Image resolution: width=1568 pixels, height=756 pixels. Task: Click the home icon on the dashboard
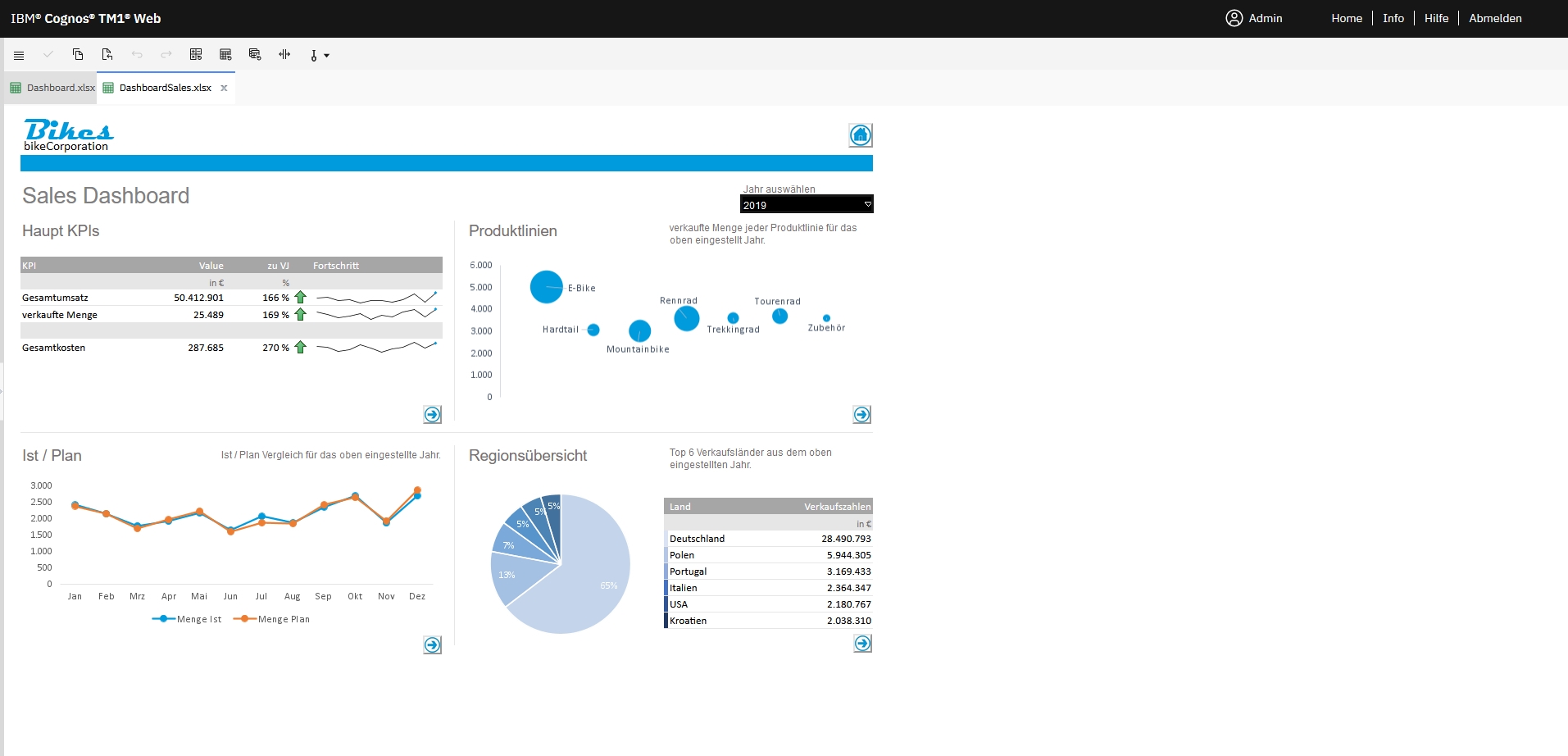(x=861, y=135)
